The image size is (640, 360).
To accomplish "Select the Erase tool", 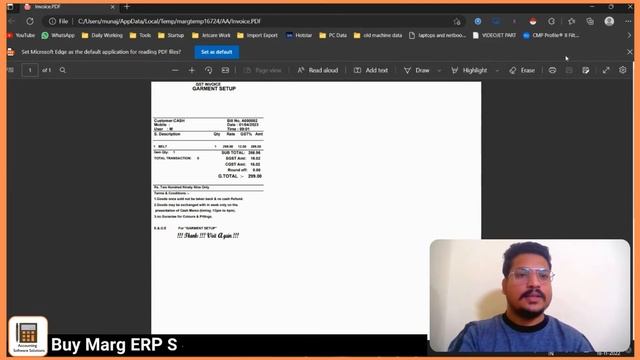I will 522,70.
